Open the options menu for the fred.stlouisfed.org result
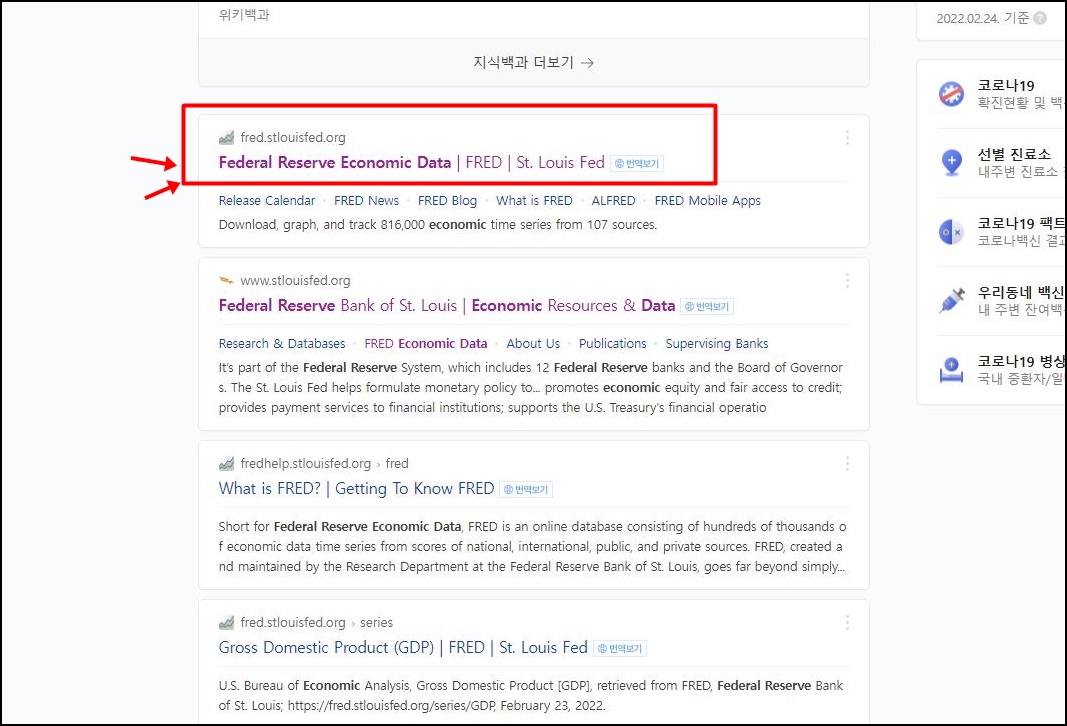Image resolution: width=1067 pixels, height=726 pixels. pos(847,137)
